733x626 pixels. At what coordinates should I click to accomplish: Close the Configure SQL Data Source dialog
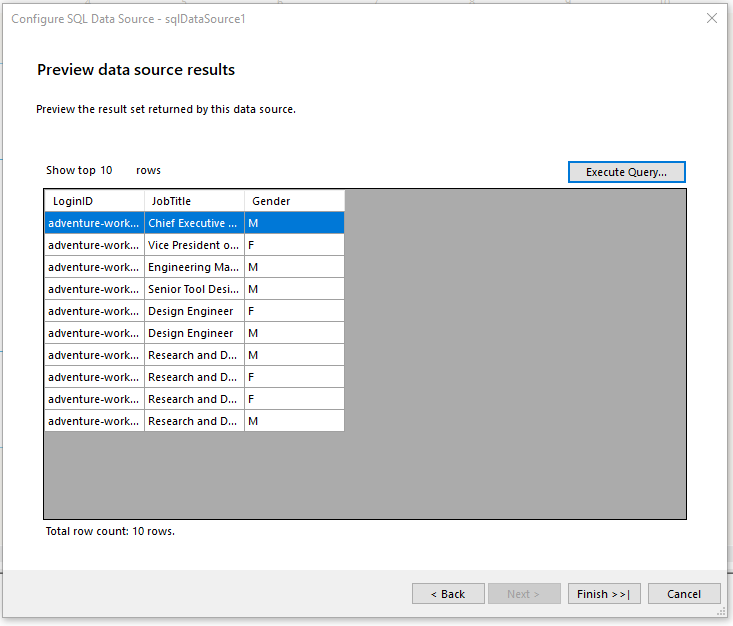coord(712,18)
